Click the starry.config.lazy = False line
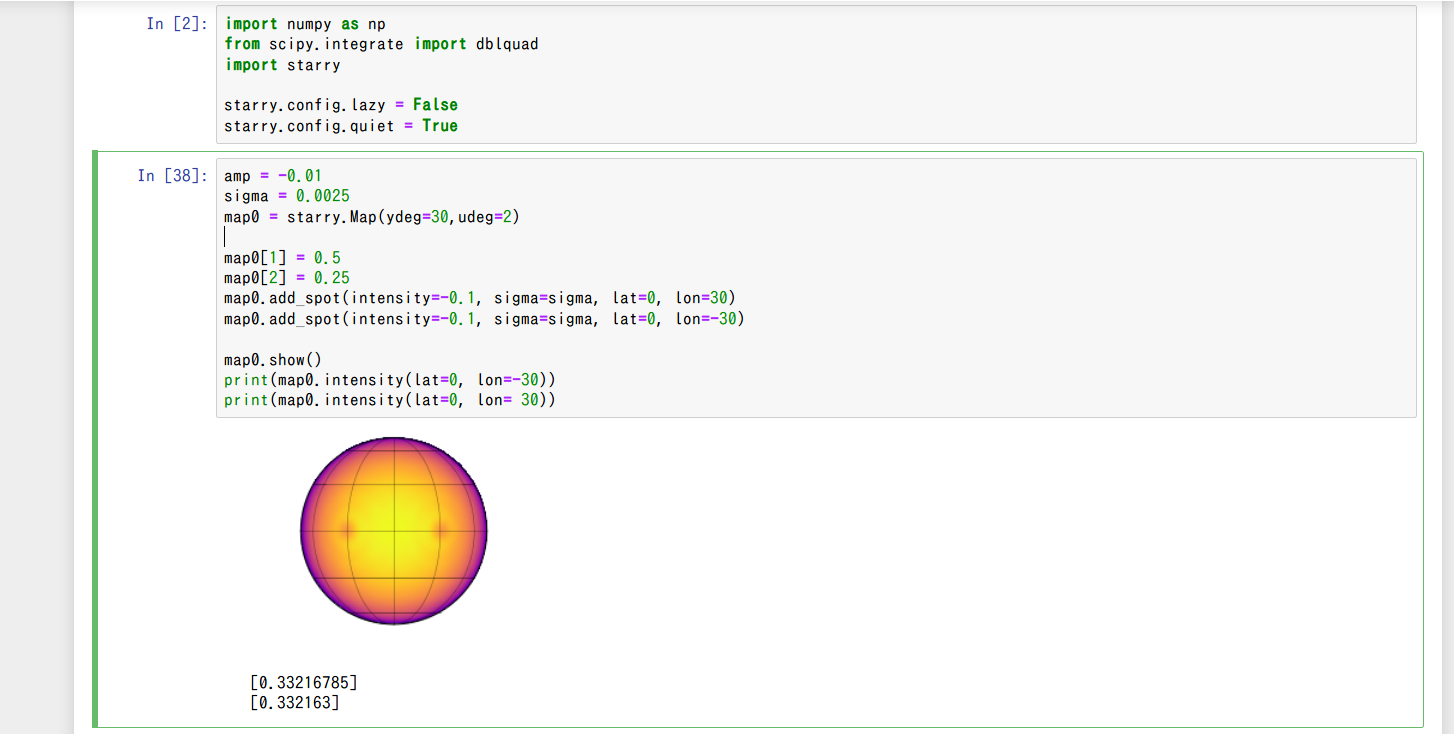This screenshot has width=1454, height=734. (x=341, y=104)
